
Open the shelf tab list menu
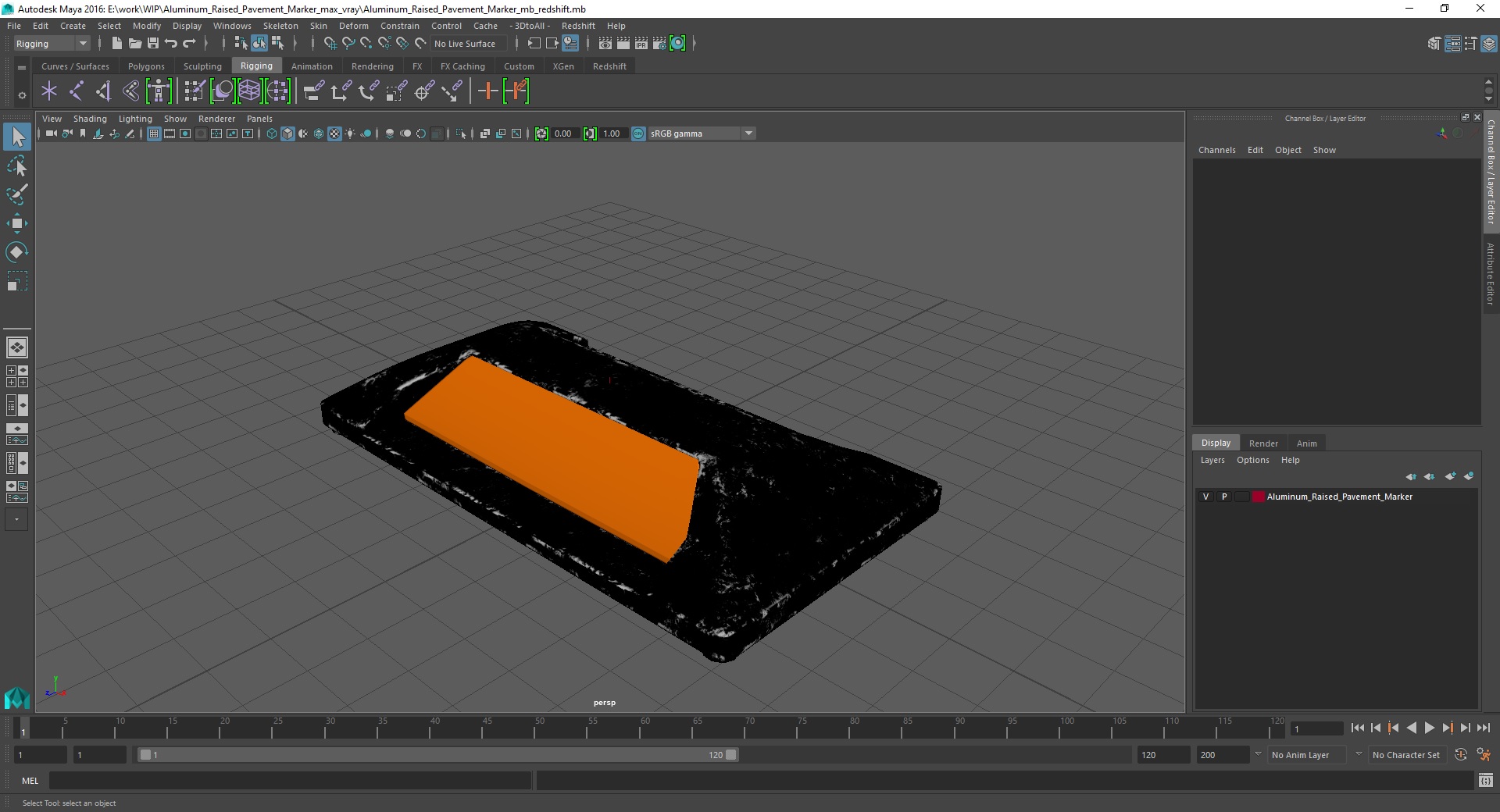[22, 68]
